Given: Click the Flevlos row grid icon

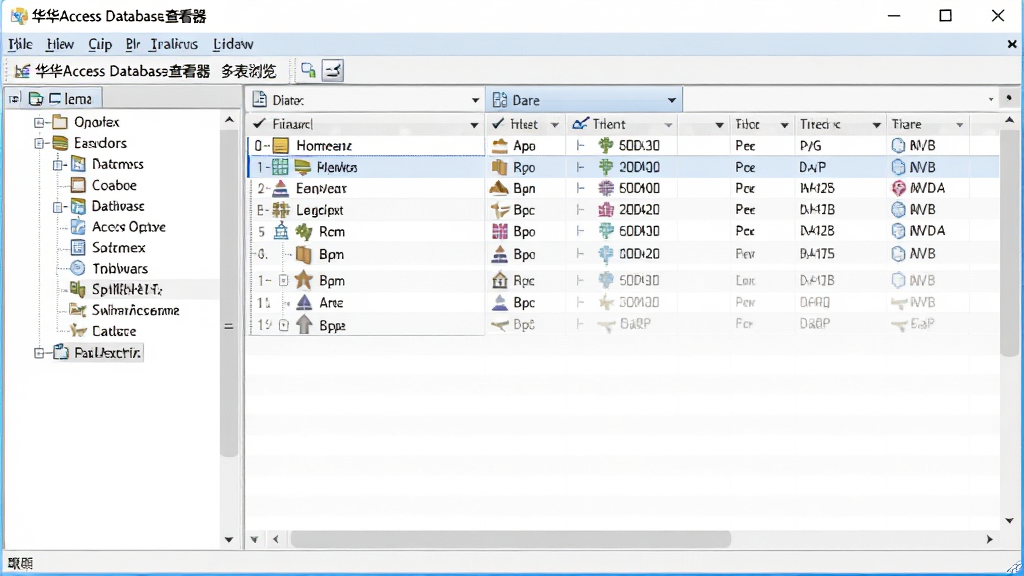Looking at the screenshot, I should coord(280,167).
